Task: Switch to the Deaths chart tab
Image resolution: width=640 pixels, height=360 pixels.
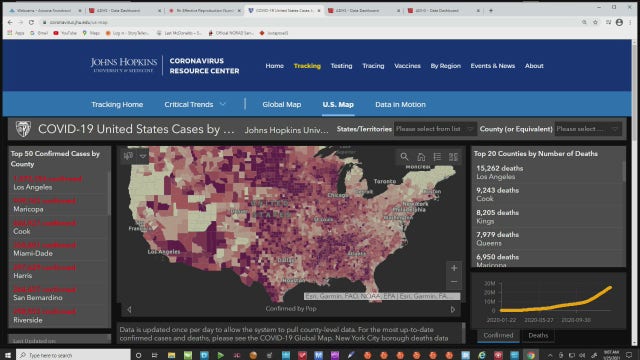Action: click(538, 335)
